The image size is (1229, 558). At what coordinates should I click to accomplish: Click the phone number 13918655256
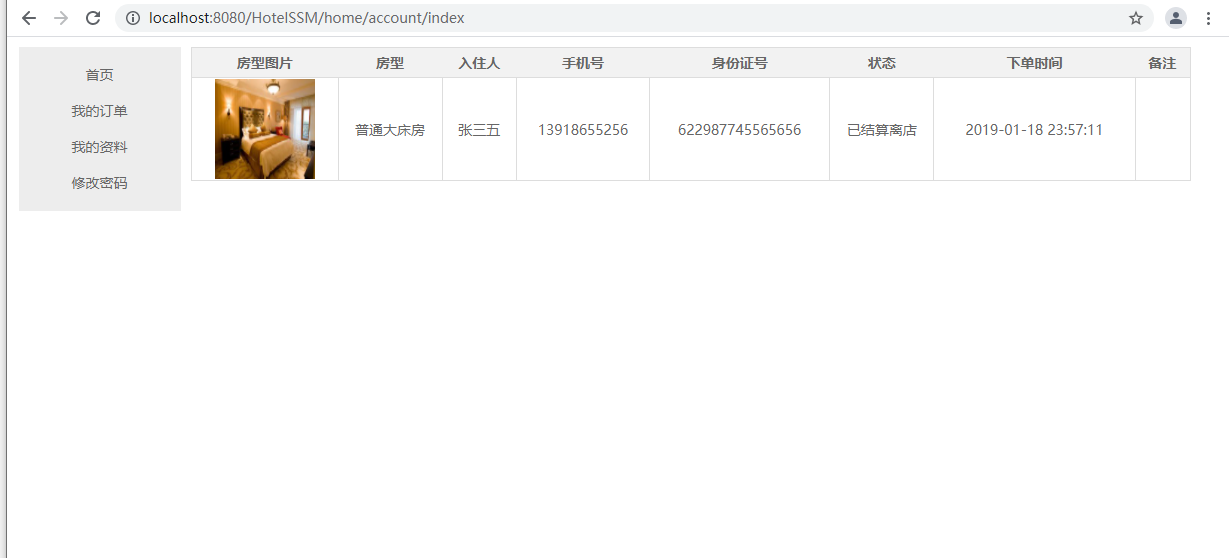[x=583, y=130]
